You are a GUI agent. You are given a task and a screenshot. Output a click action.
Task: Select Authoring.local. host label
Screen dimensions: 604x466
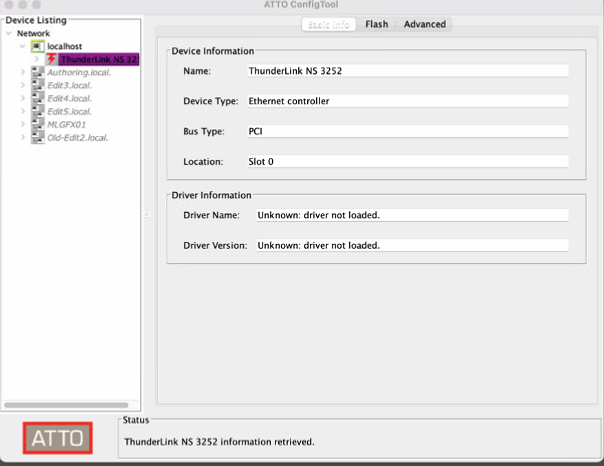coord(79,72)
